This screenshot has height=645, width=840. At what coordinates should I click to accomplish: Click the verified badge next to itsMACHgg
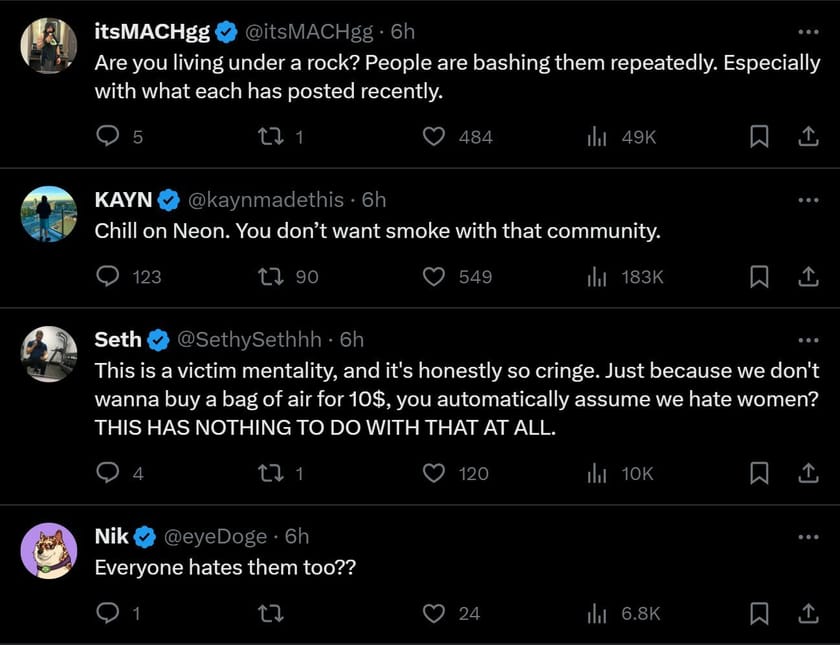224,31
